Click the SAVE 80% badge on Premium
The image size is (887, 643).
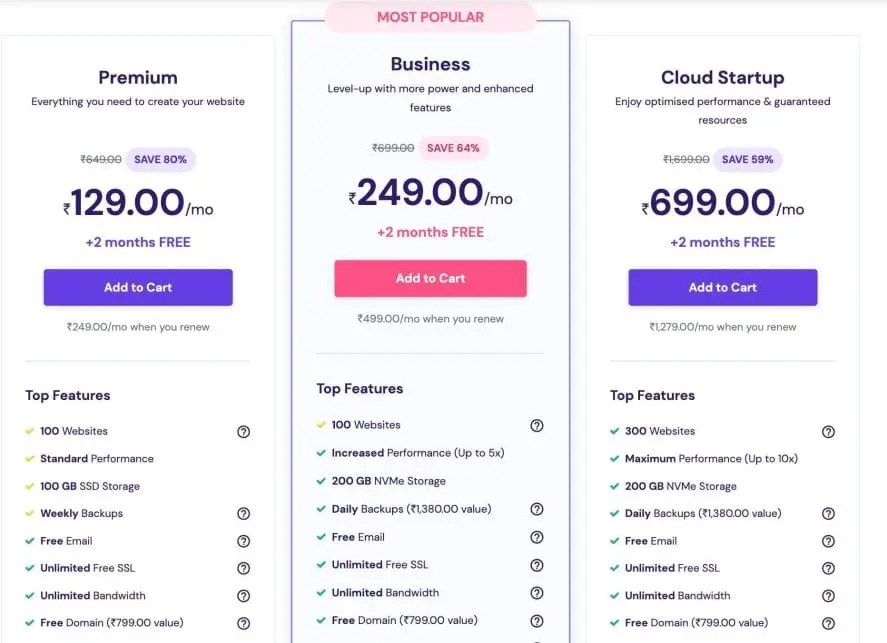point(160,159)
